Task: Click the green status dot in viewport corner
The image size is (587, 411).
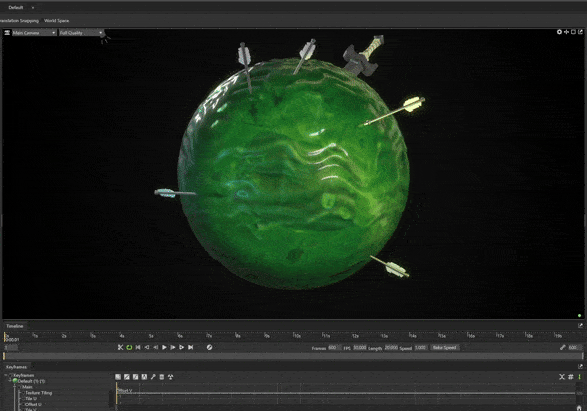Action: (x=580, y=316)
